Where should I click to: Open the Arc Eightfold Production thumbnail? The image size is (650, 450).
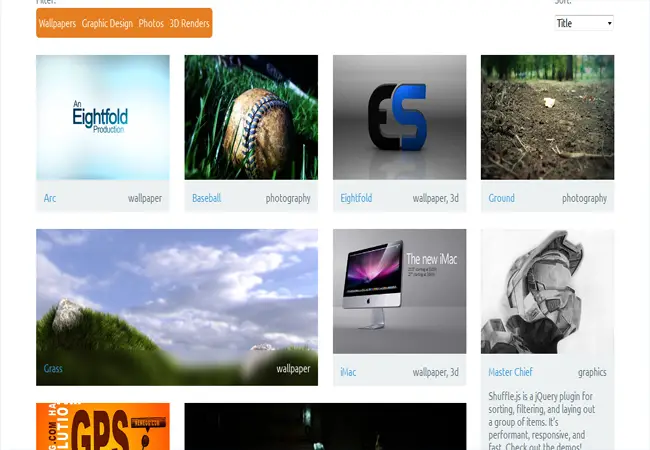tap(103, 117)
